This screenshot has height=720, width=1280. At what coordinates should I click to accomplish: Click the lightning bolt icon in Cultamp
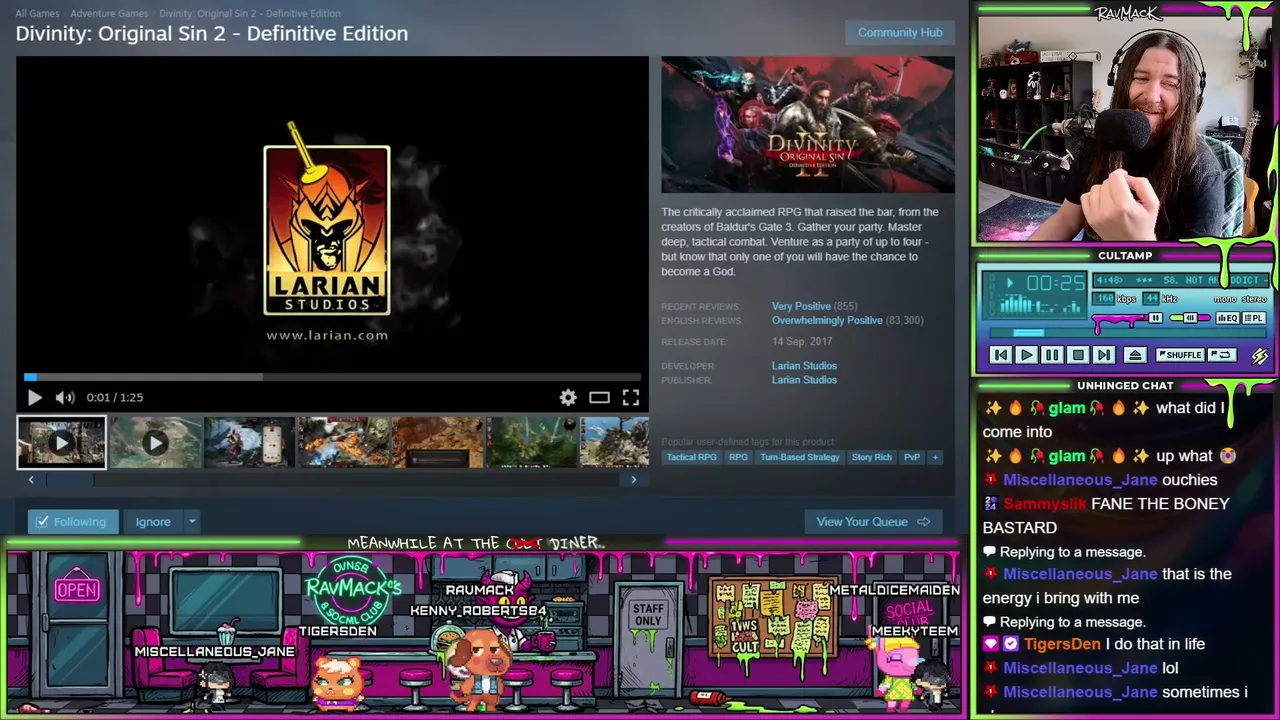(x=1259, y=355)
